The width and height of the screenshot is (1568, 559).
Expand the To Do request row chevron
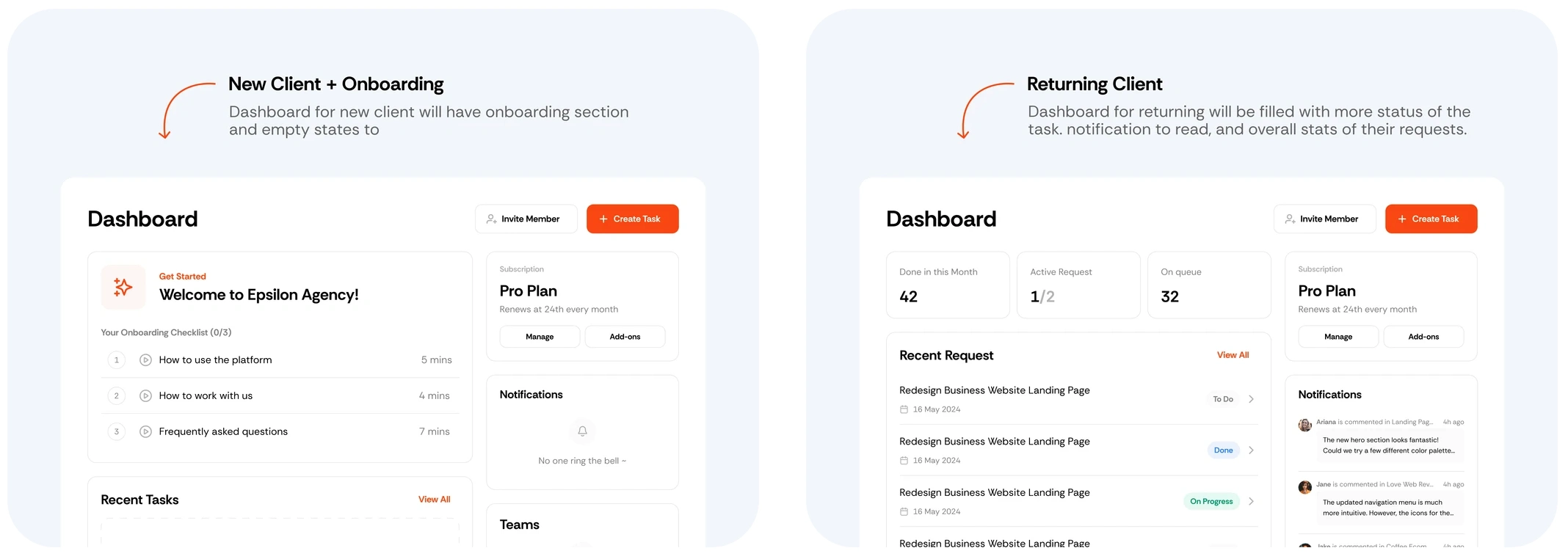[1251, 399]
